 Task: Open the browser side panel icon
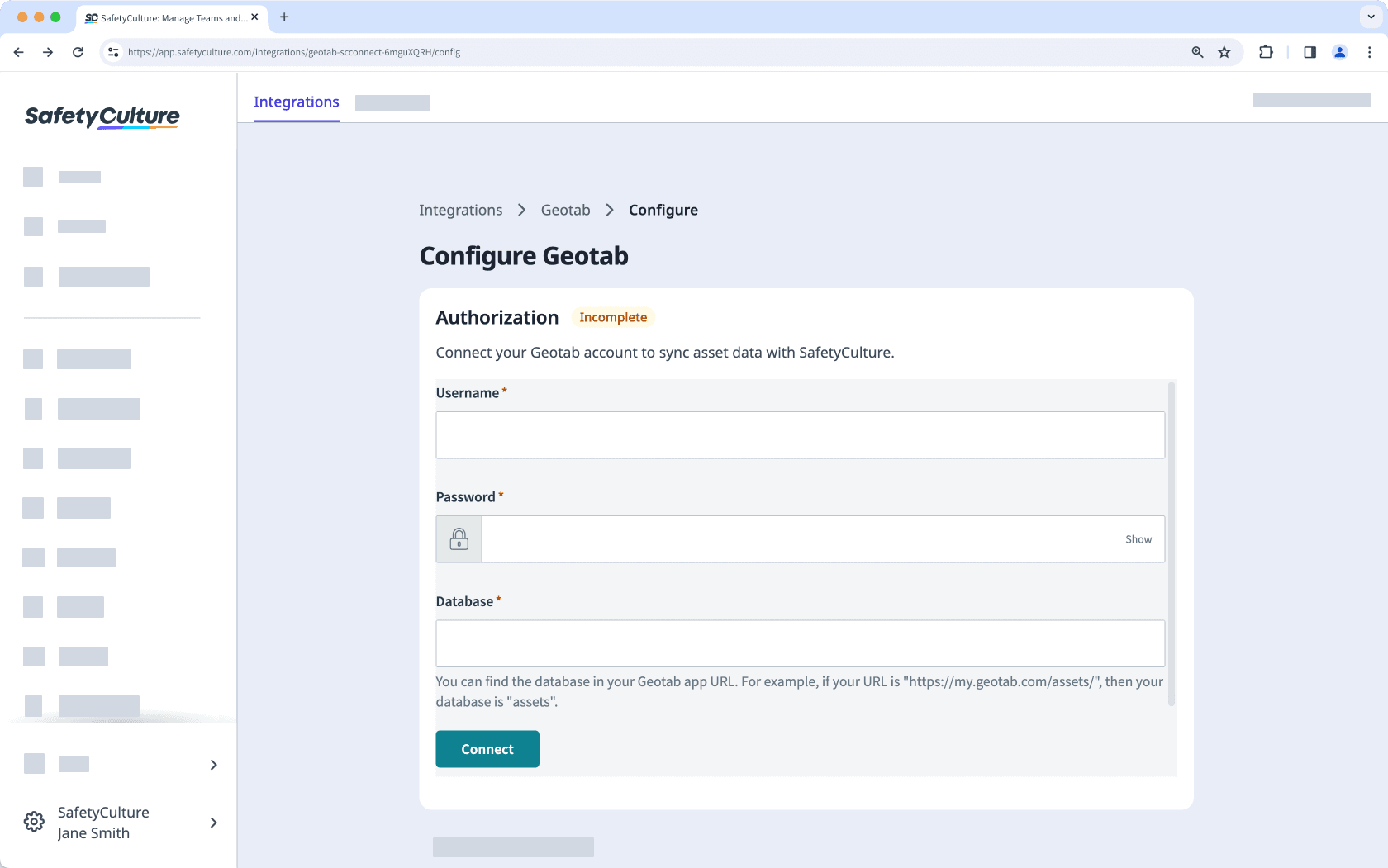point(1309,51)
